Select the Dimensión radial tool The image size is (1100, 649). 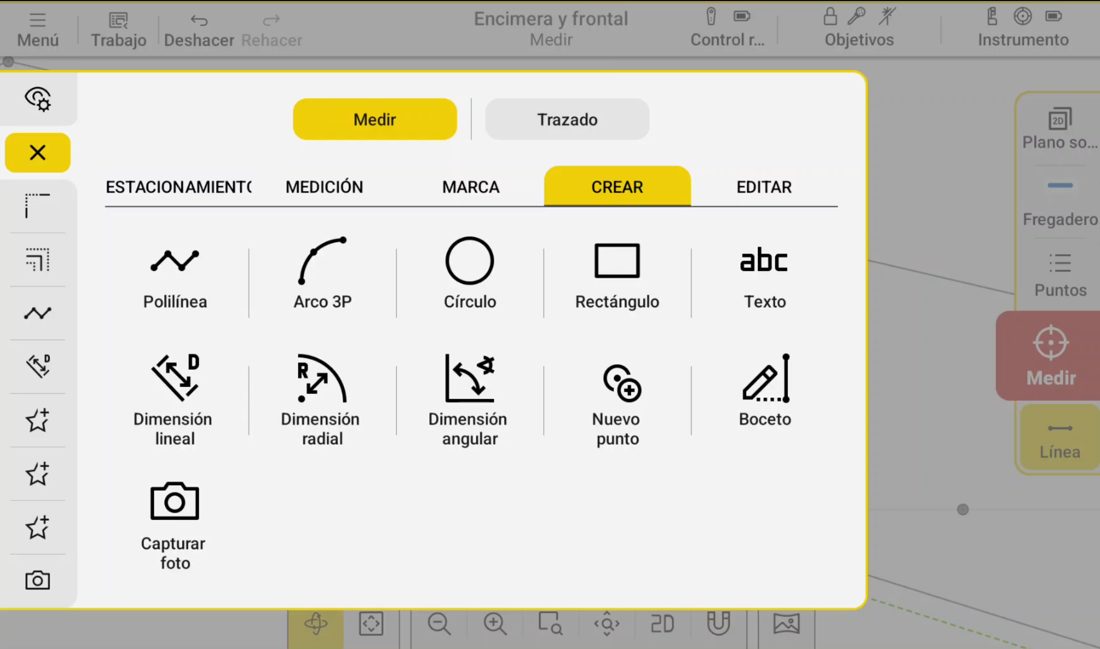(x=322, y=401)
